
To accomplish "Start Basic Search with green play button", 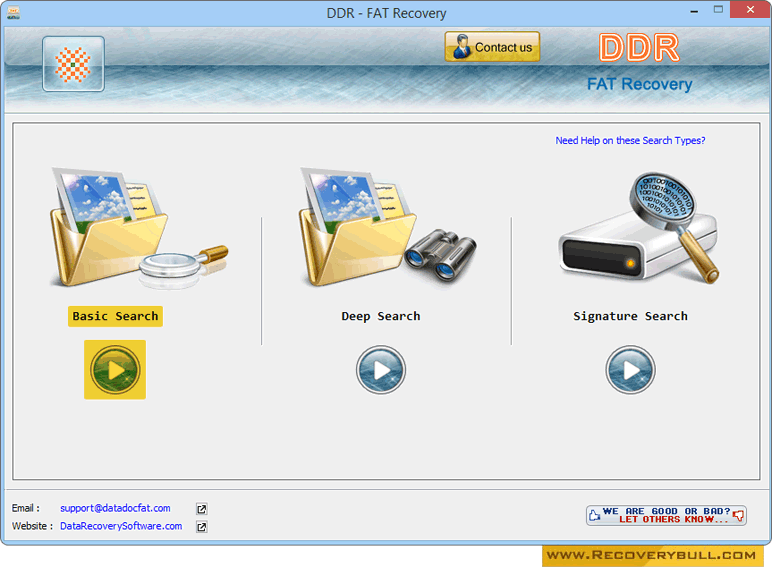I will pos(115,370).
